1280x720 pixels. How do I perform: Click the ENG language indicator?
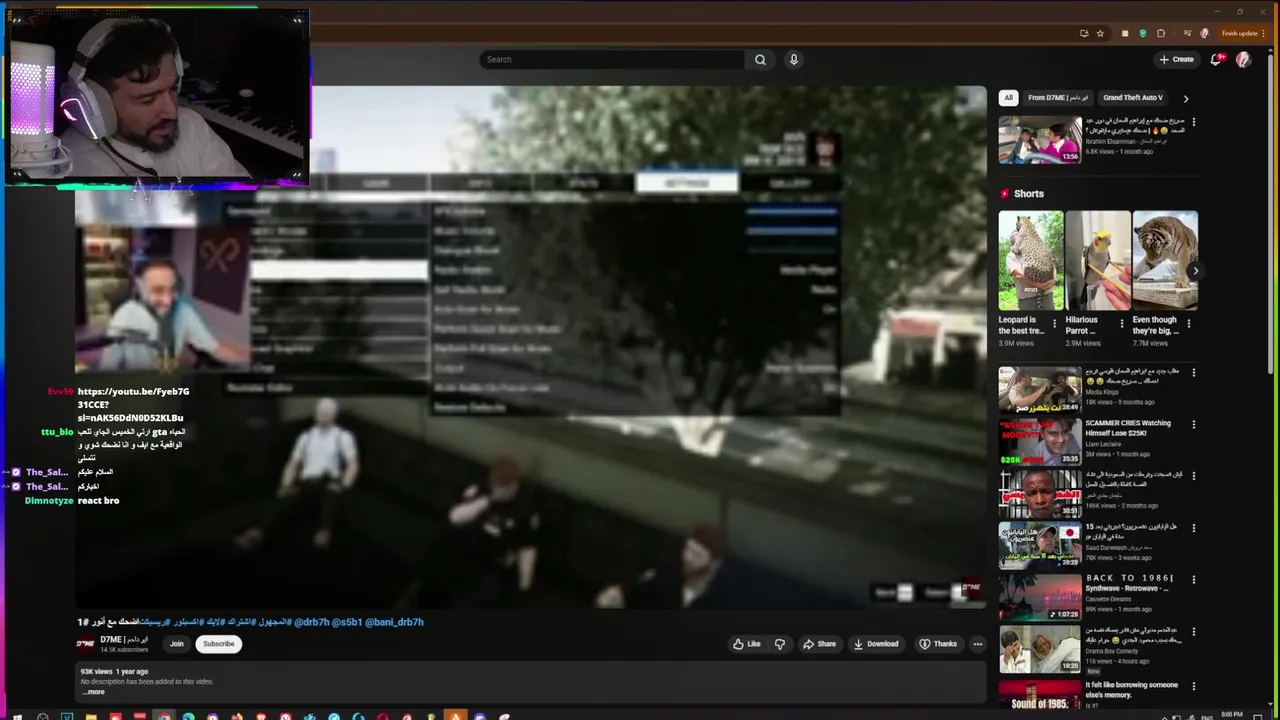pos(1206,716)
